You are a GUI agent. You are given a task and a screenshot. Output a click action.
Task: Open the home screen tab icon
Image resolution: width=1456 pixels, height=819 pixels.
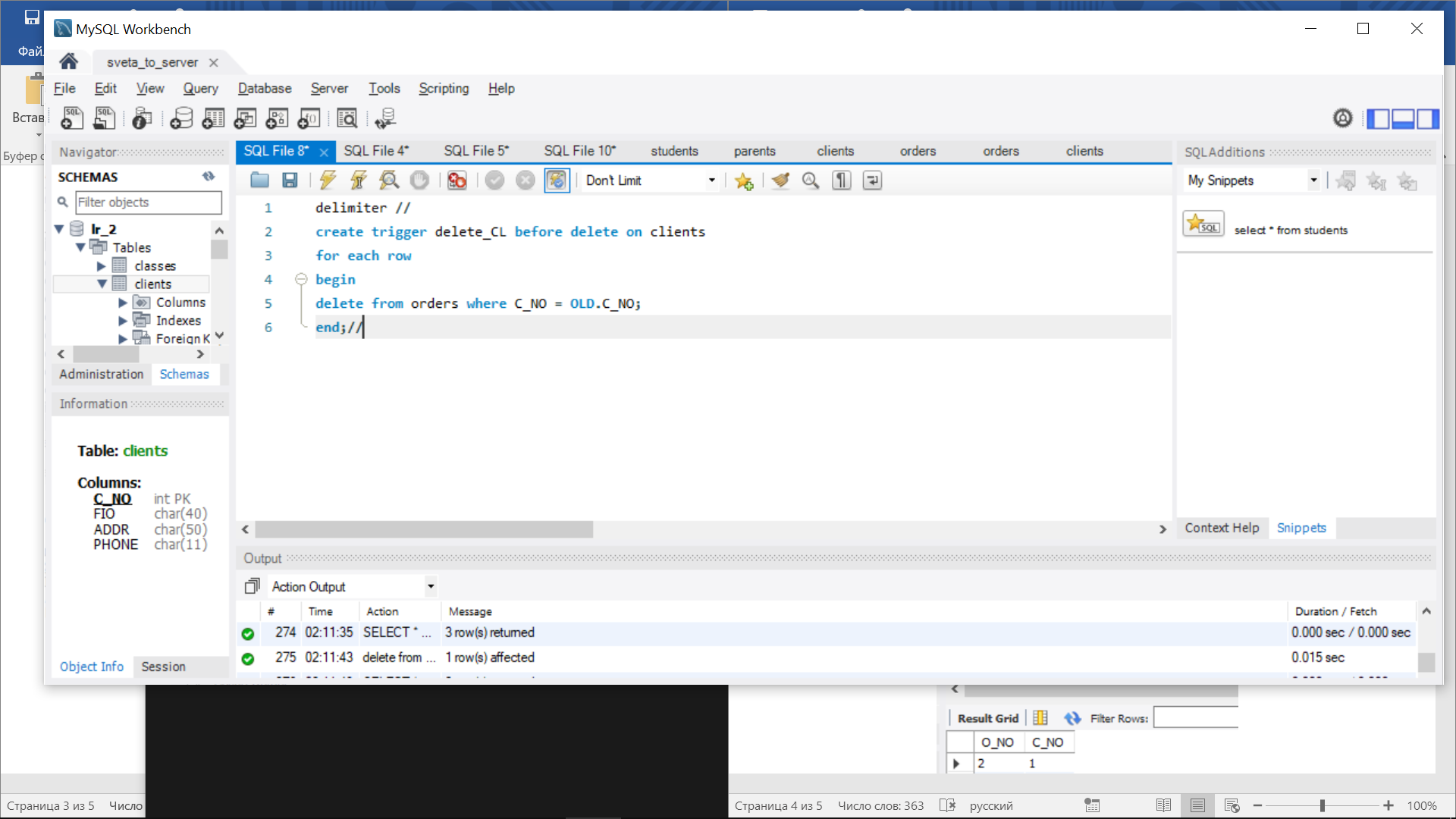tap(69, 61)
